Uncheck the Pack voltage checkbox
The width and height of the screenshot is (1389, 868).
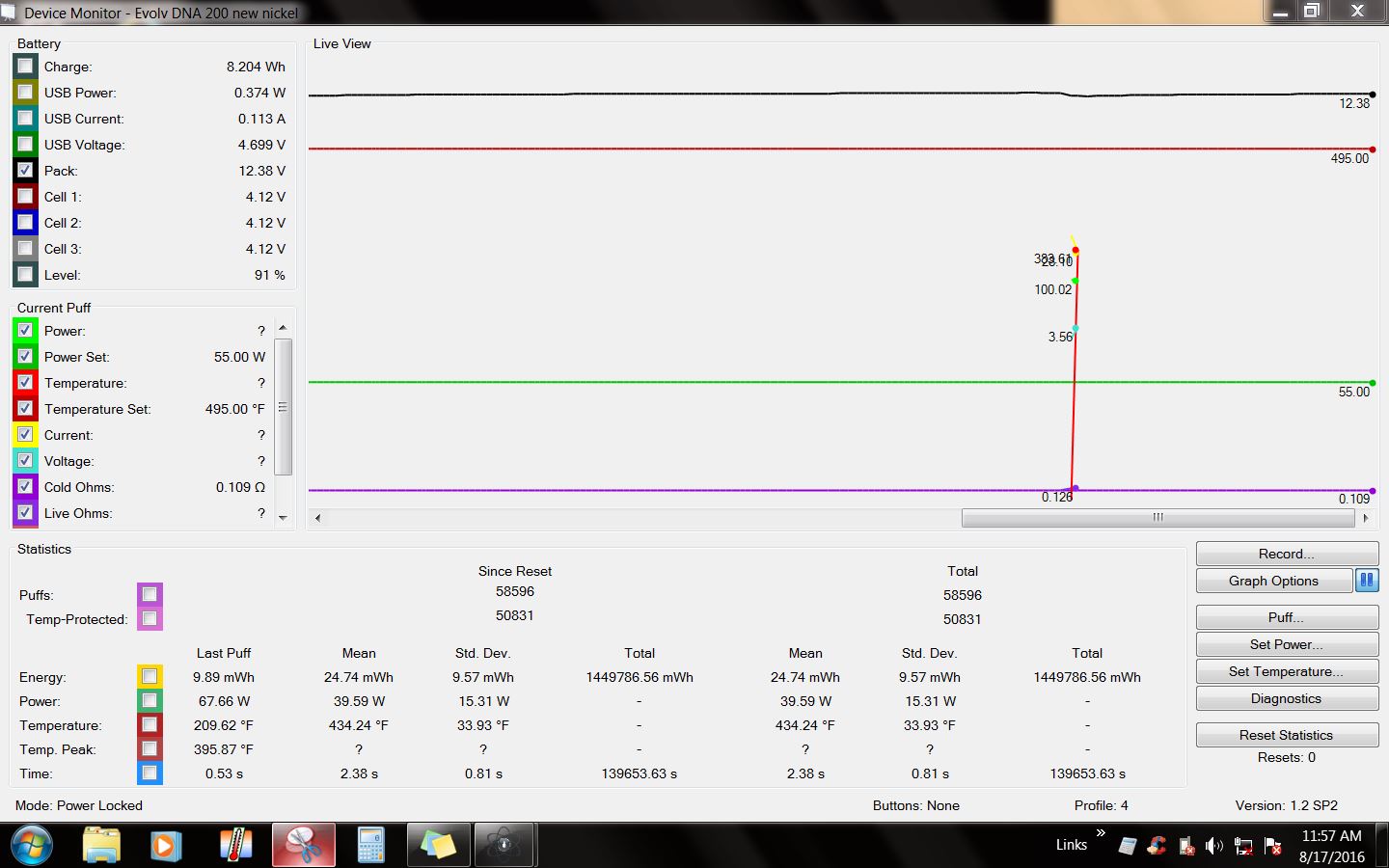pyautogui.click(x=26, y=171)
